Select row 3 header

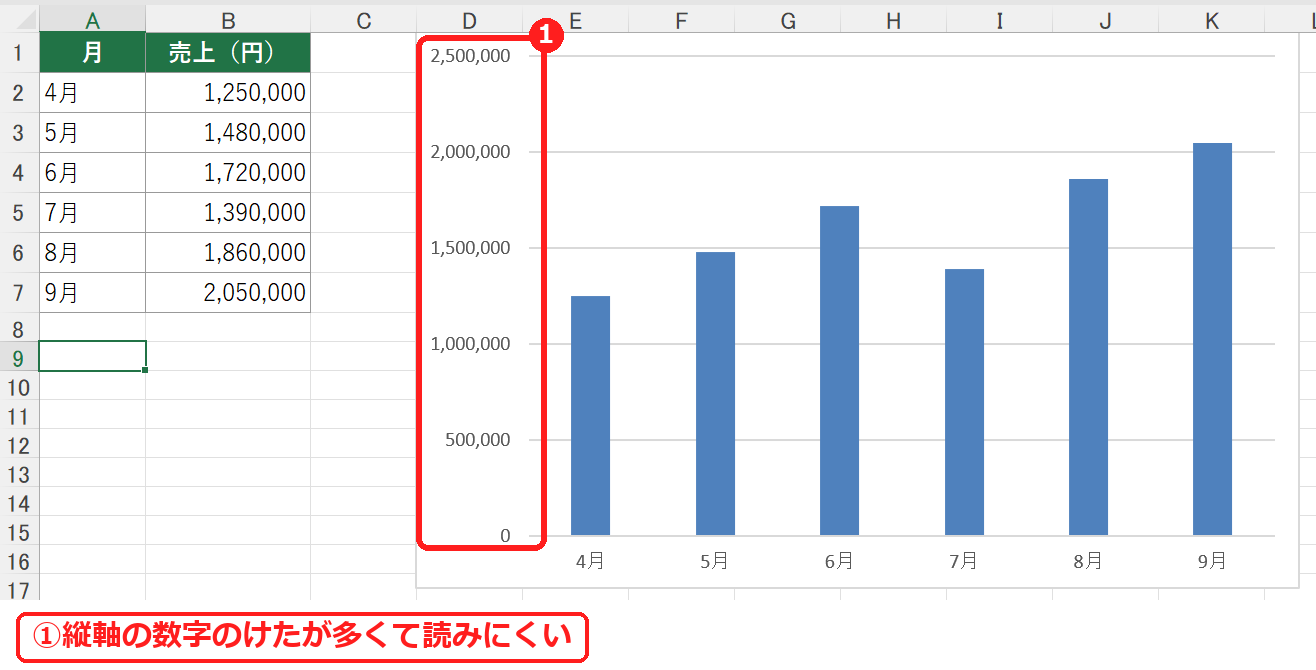19,133
